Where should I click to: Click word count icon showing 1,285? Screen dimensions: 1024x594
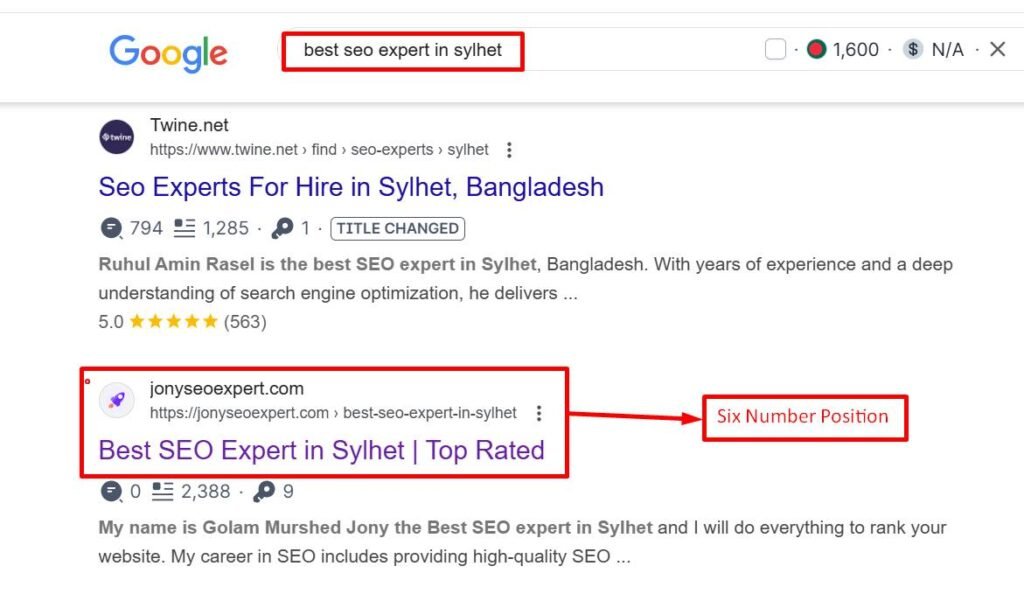184,228
